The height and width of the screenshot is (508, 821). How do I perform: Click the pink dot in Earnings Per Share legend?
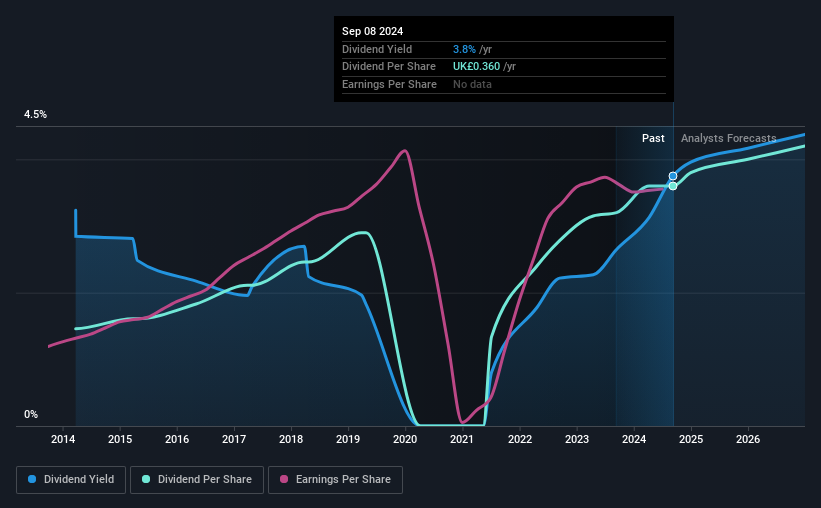[284, 479]
